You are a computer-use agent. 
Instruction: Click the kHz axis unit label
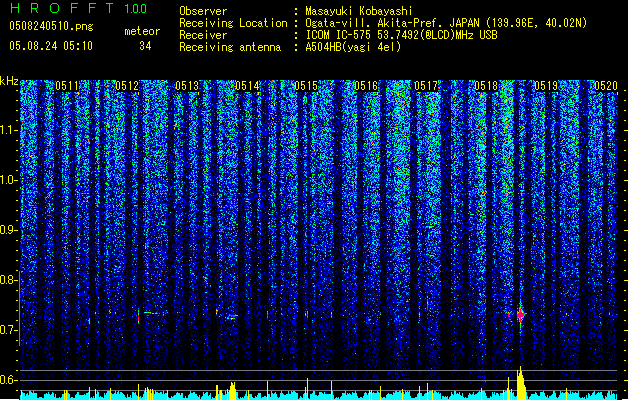coord(9,81)
